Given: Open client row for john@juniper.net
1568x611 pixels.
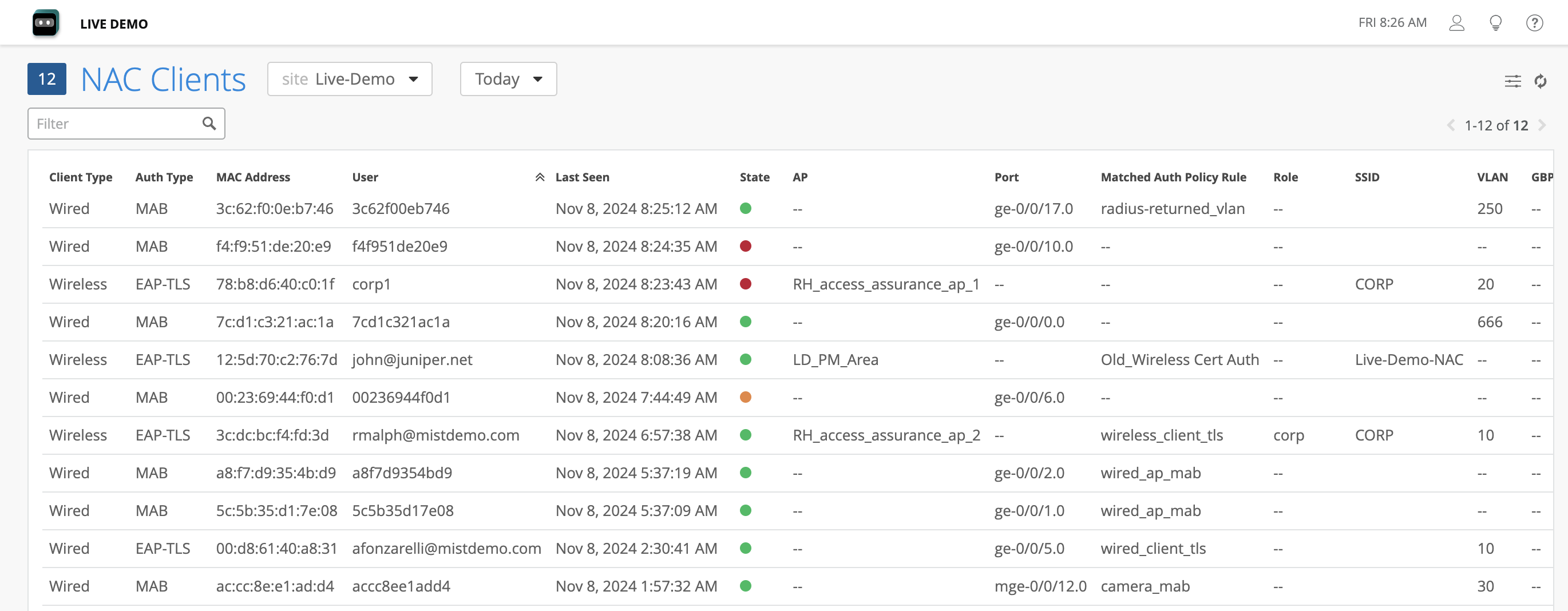Looking at the screenshot, I should pyautogui.click(x=412, y=360).
